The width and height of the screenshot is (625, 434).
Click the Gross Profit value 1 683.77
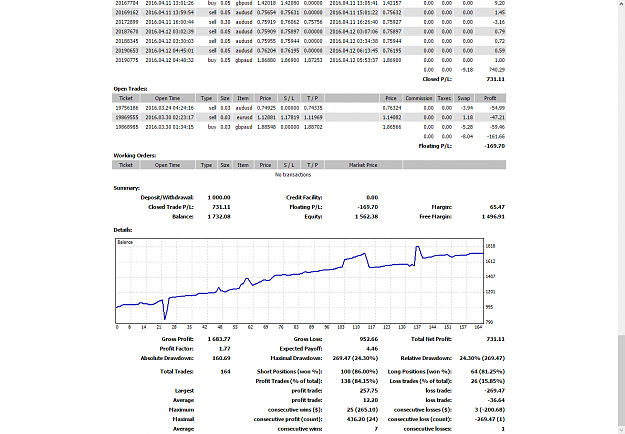click(219, 339)
